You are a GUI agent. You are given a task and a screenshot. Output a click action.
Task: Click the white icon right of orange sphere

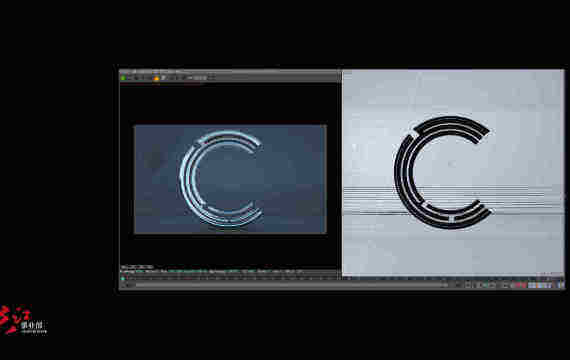click(164, 78)
